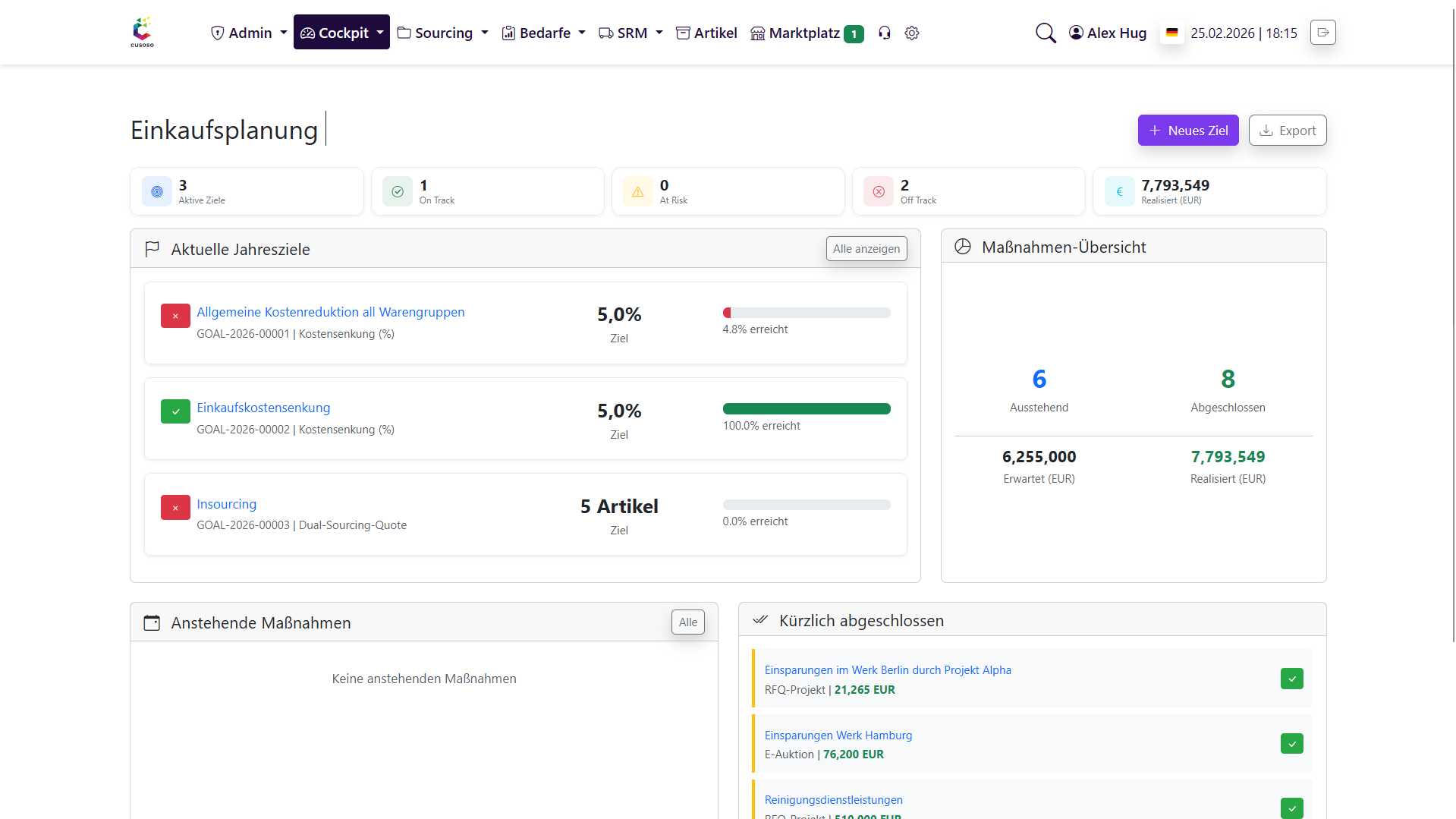Click the German flag language selector
The height and width of the screenshot is (819, 1456).
1172,33
